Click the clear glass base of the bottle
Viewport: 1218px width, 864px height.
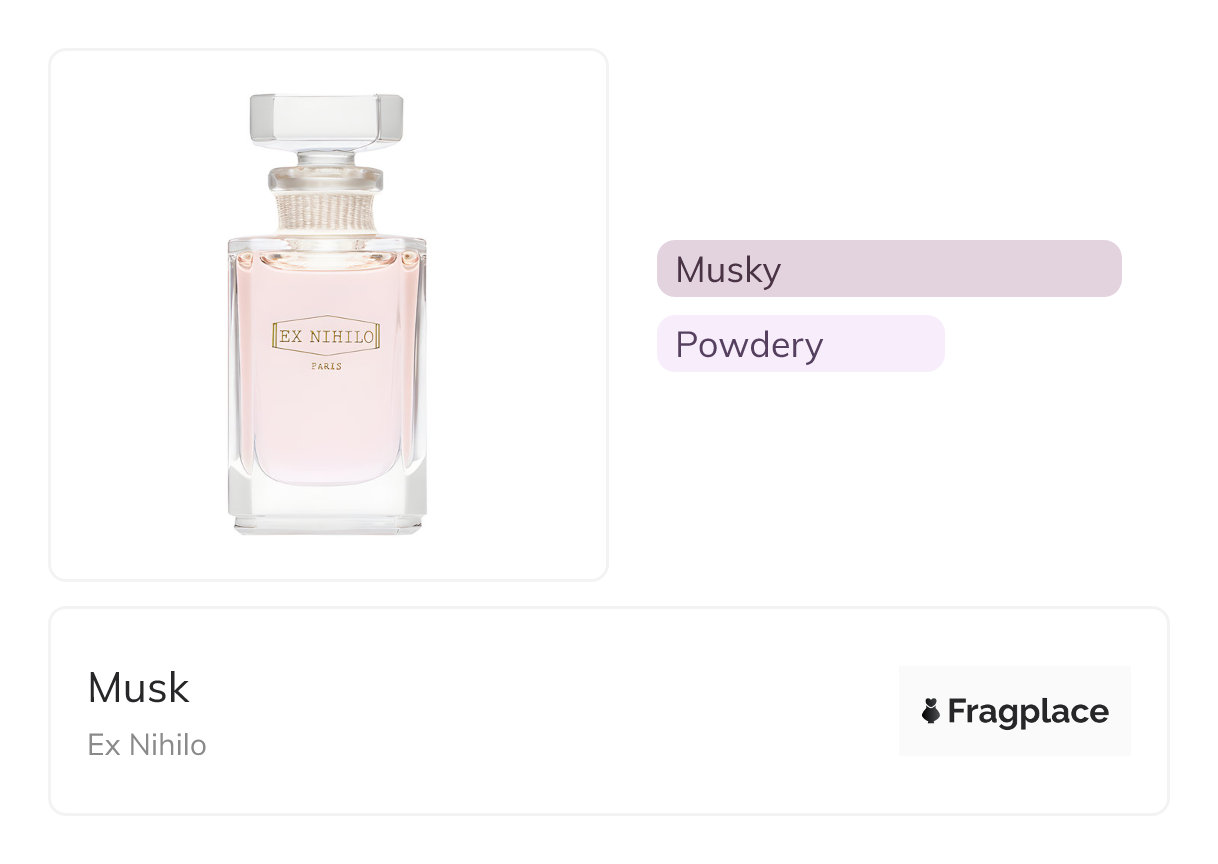pos(326,508)
